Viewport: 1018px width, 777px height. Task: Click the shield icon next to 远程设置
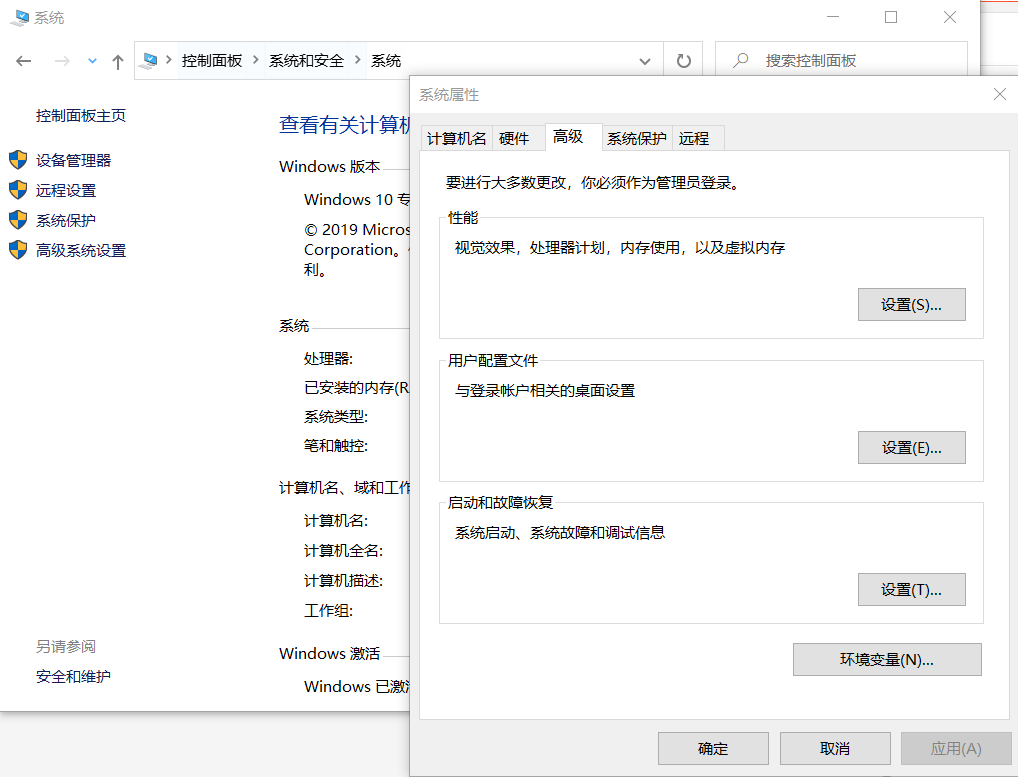click(x=18, y=190)
